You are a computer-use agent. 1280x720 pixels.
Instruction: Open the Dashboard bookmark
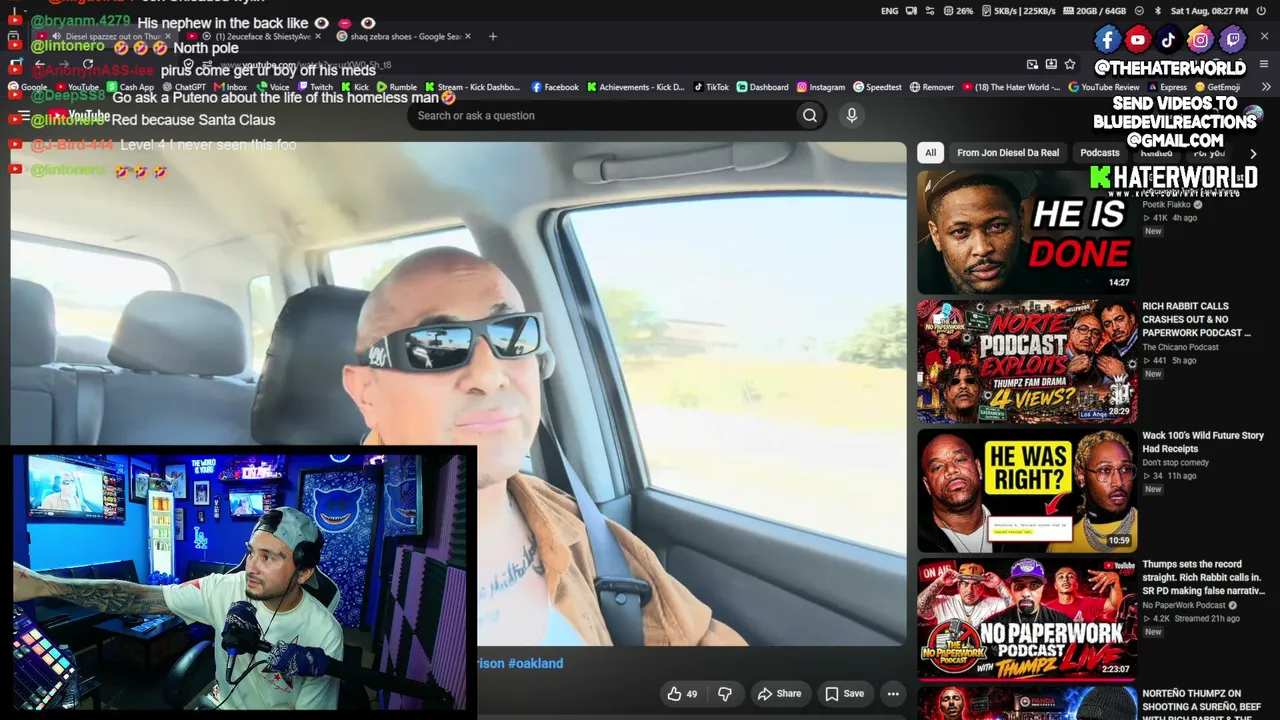tap(763, 87)
